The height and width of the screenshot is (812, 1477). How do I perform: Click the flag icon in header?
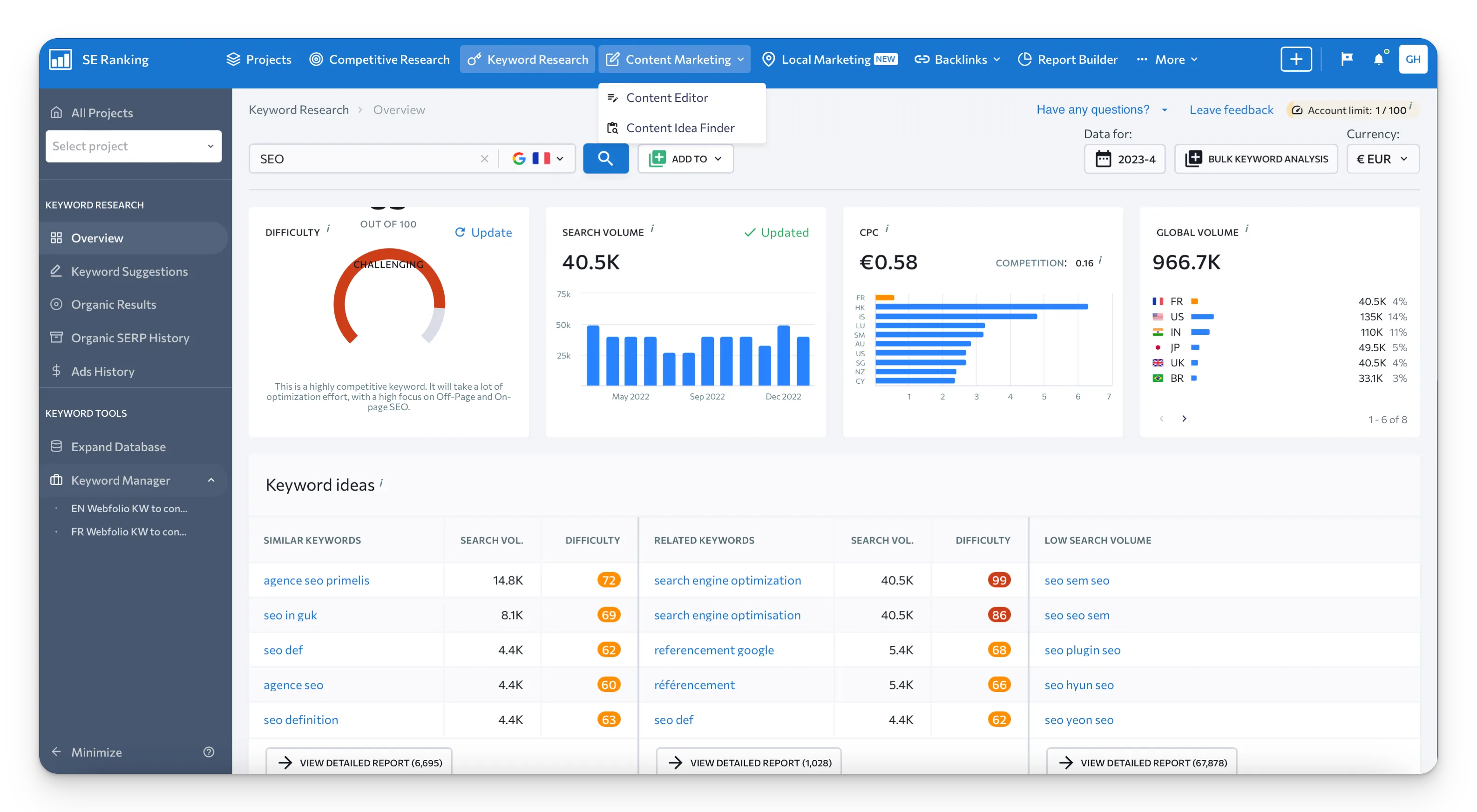[x=1346, y=59]
